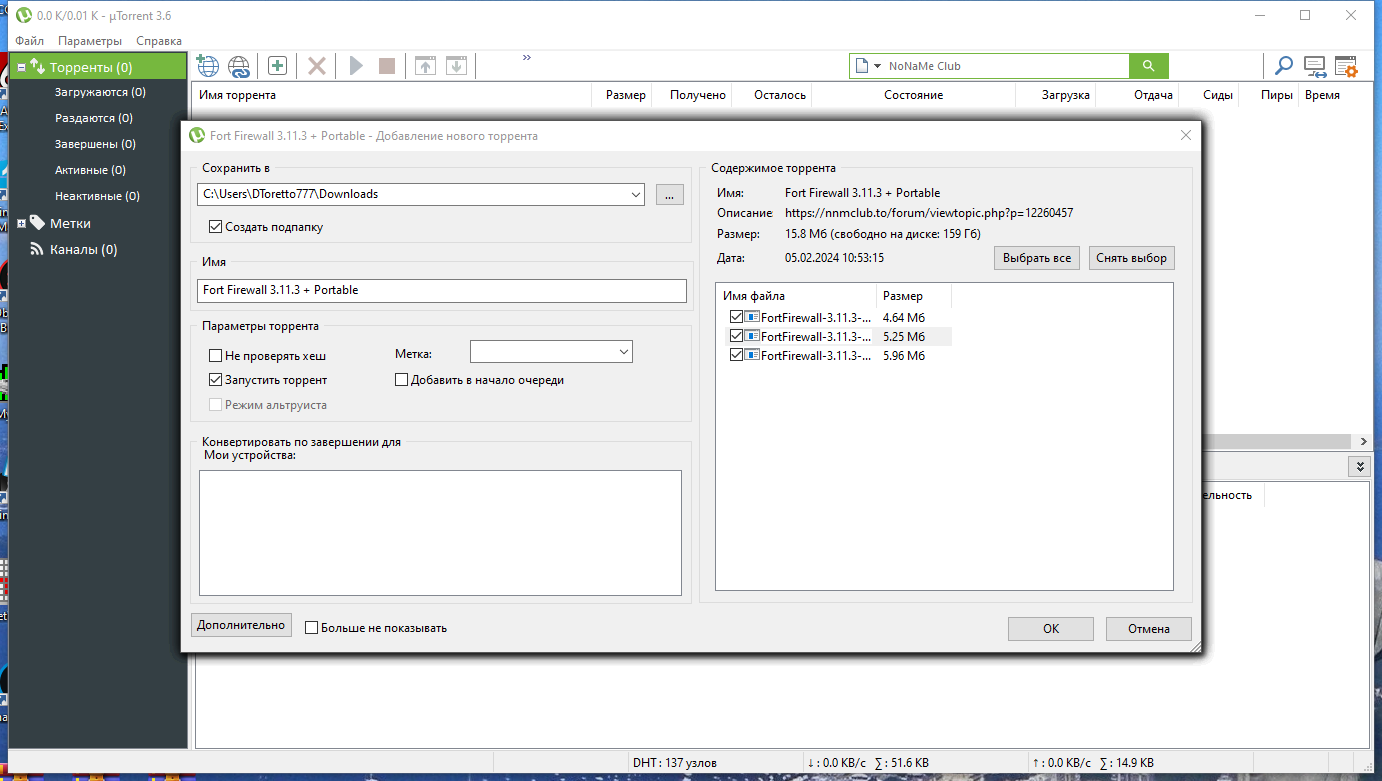
Task: Click the NoNaMe Club search field
Action: [1005, 66]
